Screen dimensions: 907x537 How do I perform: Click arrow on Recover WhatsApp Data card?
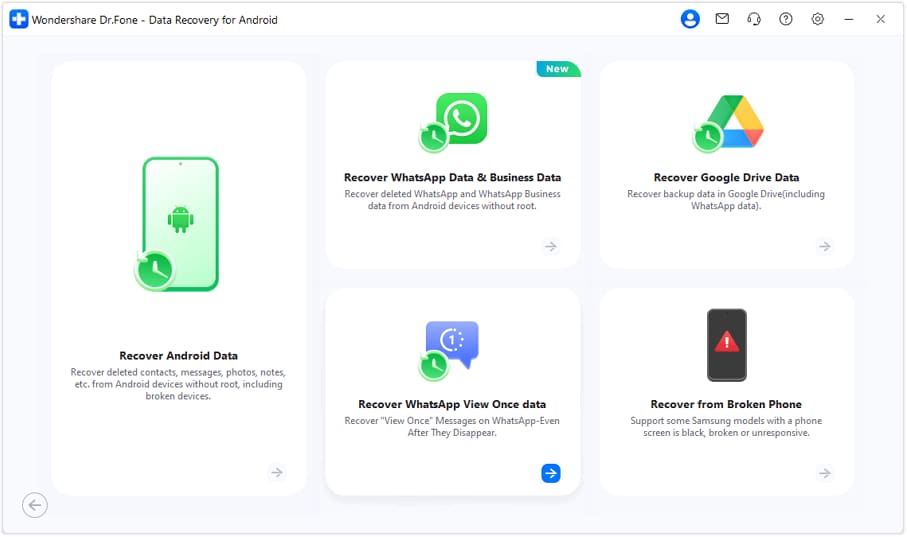[551, 247]
